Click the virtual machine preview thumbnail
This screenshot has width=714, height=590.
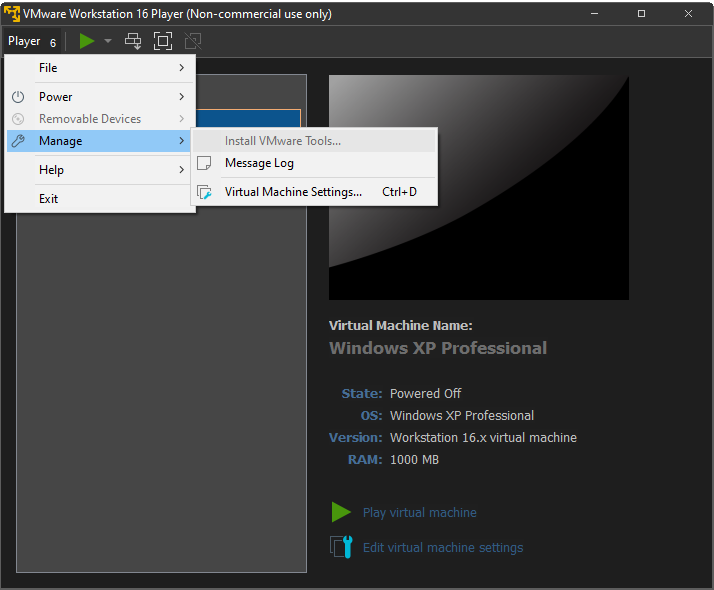(x=479, y=188)
